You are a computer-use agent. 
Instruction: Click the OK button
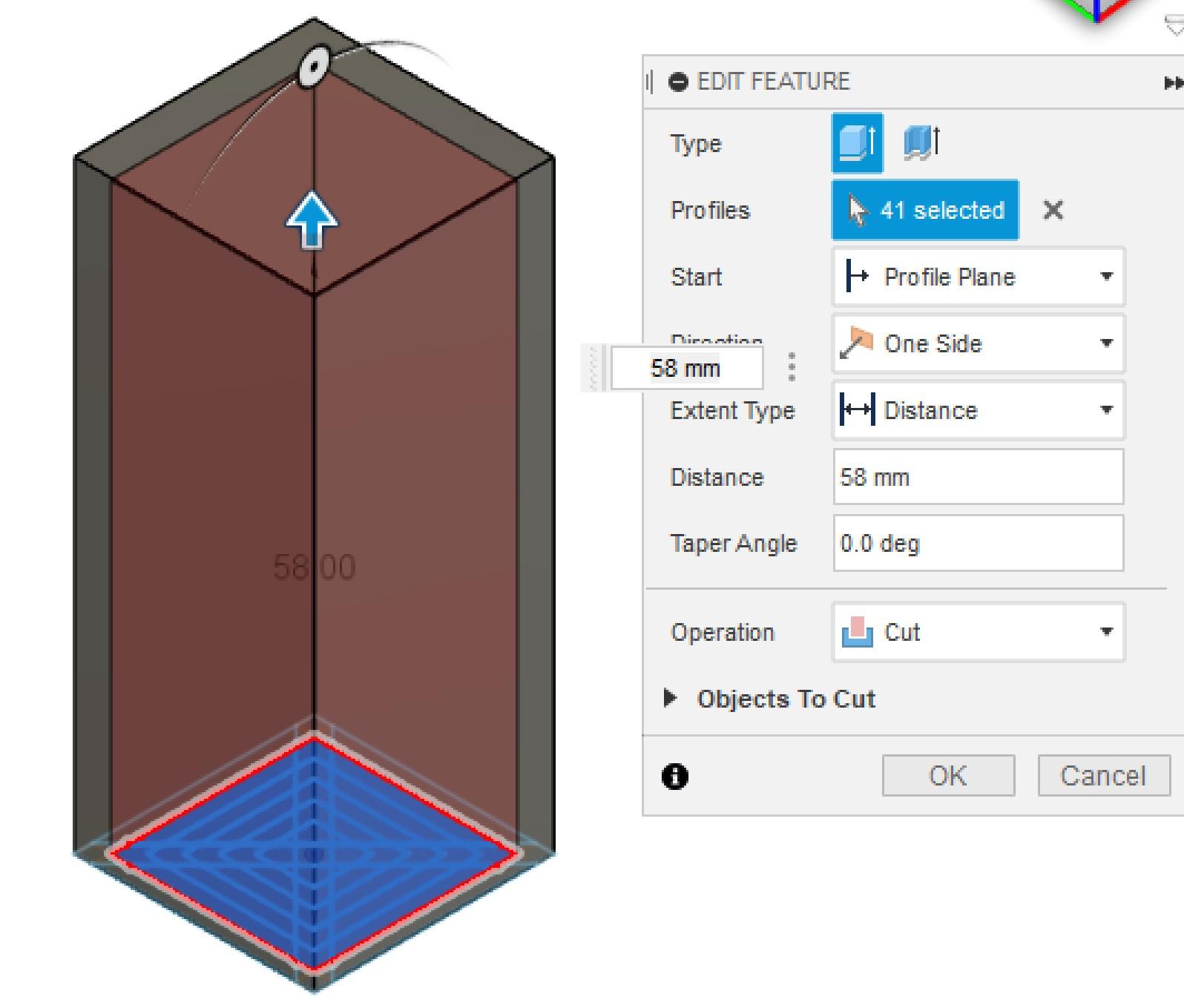948,776
